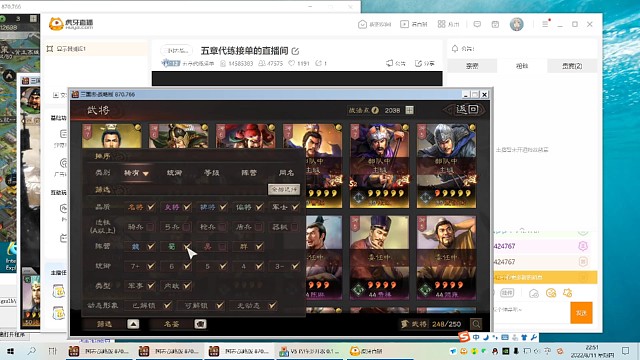Screen dimensions: 640x360
Task: Uncheck the 已解锁 dynamic image checkbox
Action: [167, 305]
